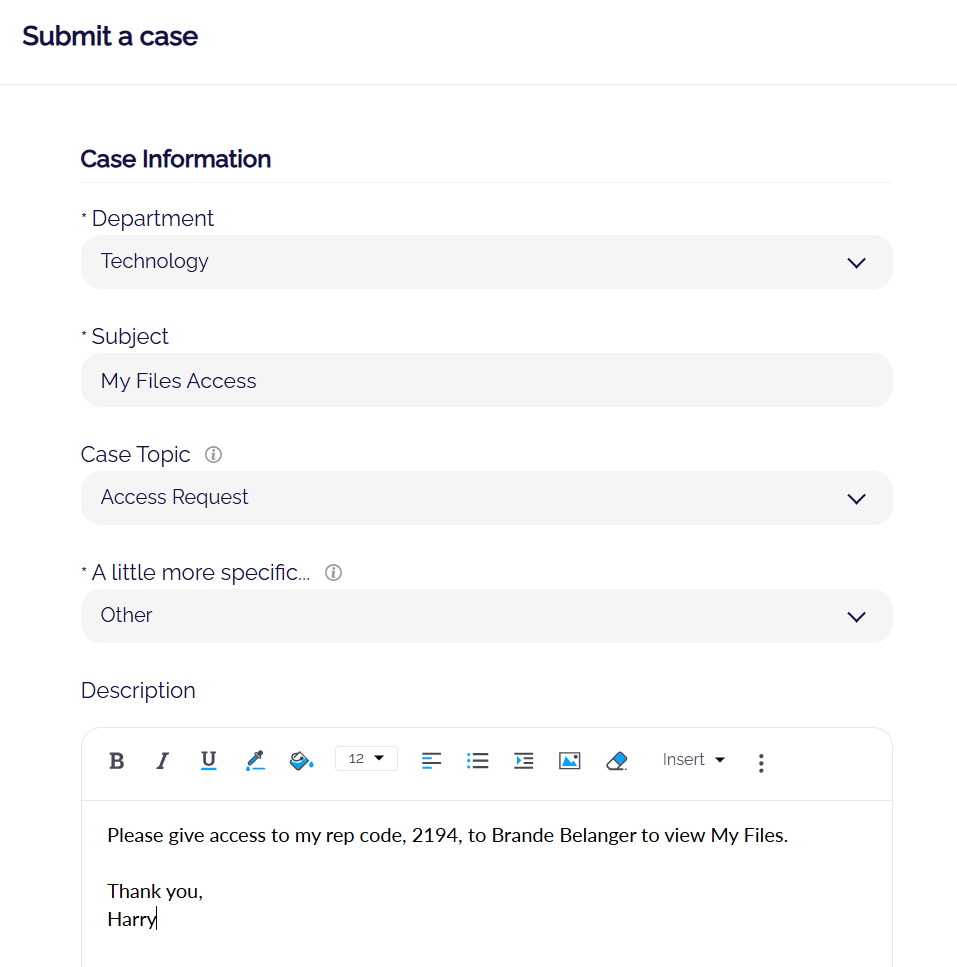Insert an image into the description
957x967 pixels.
pyautogui.click(x=570, y=761)
